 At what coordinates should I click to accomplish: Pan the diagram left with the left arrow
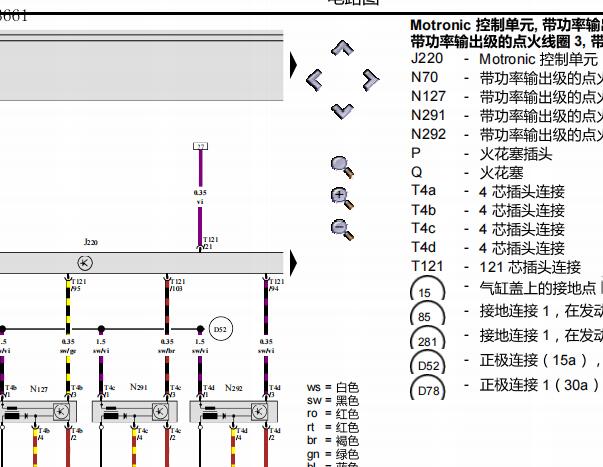coord(314,80)
